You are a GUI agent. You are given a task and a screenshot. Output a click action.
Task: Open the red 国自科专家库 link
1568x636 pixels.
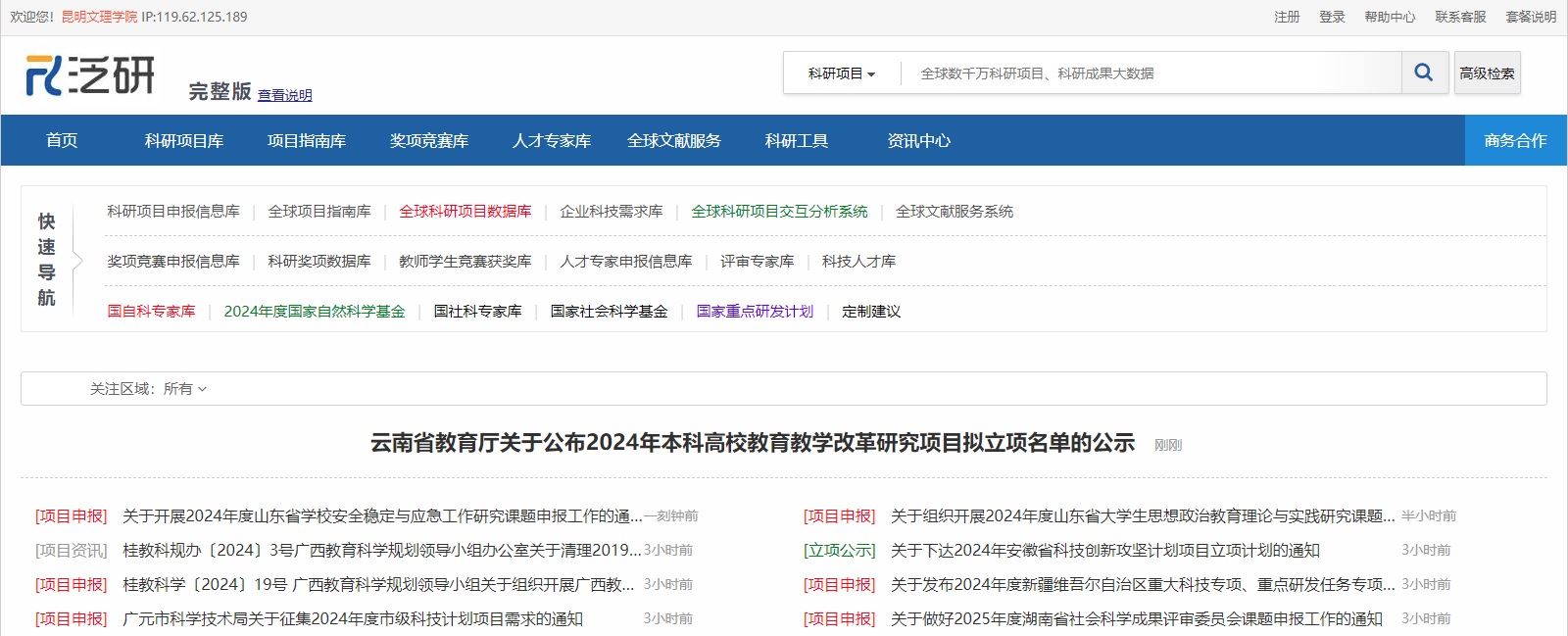pos(151,311)
